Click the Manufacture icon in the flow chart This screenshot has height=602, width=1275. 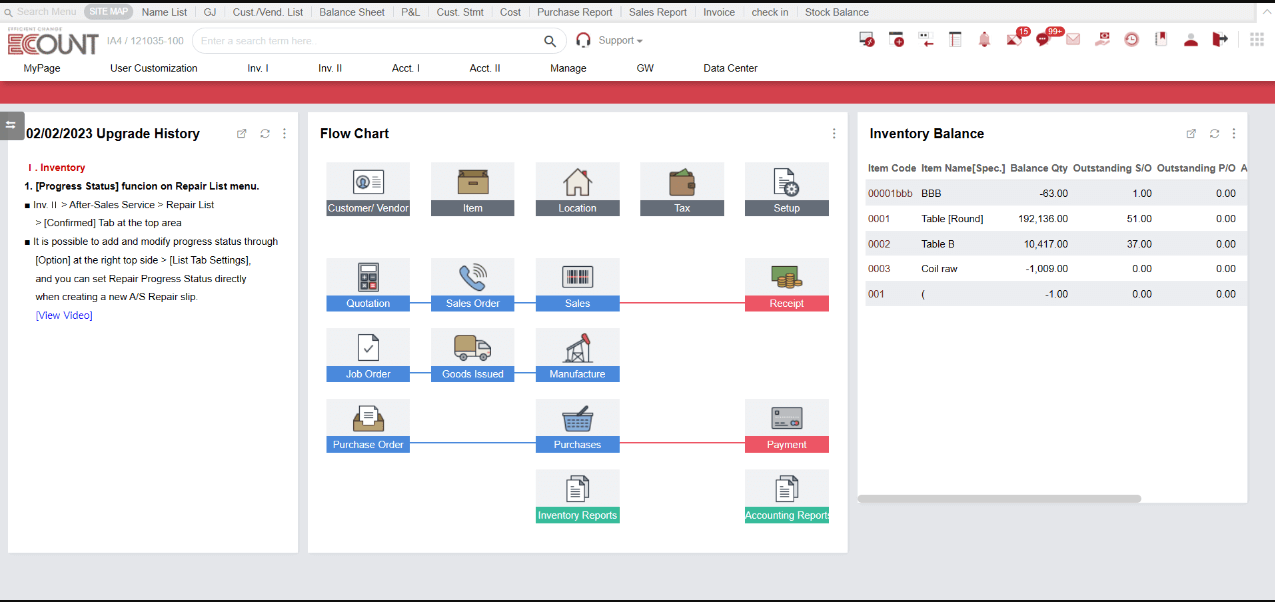point(577,354)
